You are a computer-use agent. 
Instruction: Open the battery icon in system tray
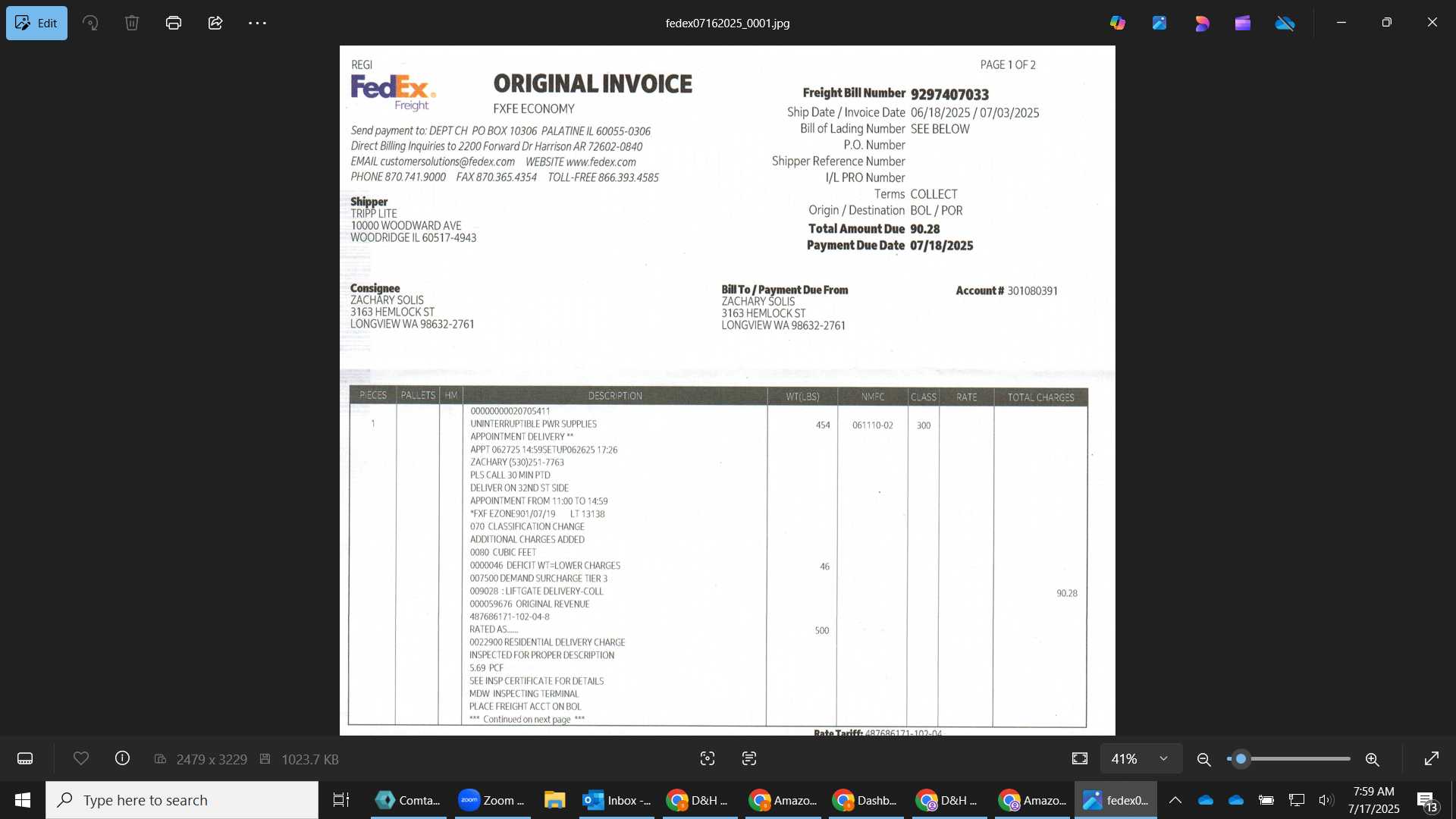point(1266,800)
